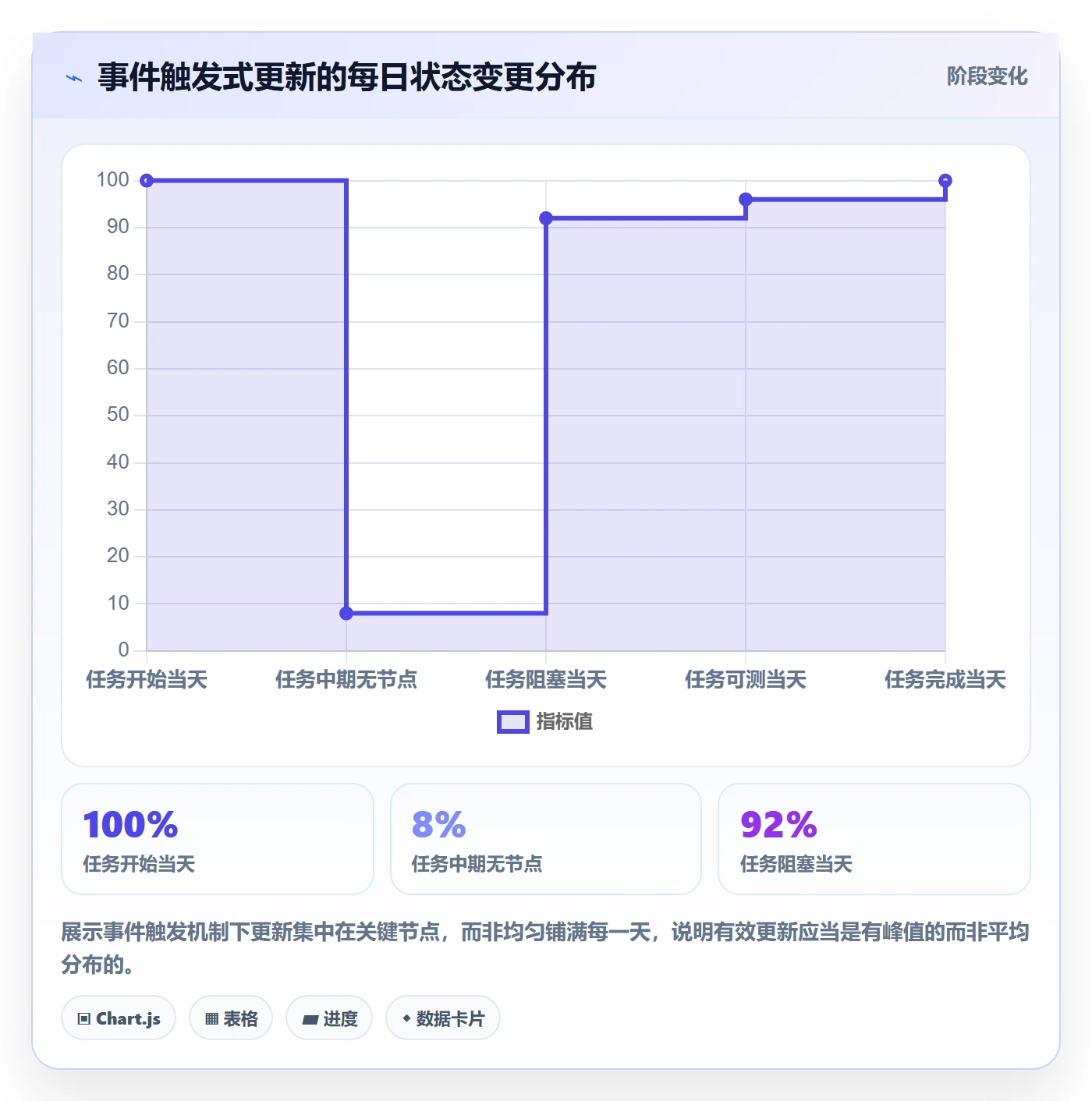1092x1101 pixels.
Task: Click the title 事件触发式更新的每日状态变更分布
Action: click(347, 77)
